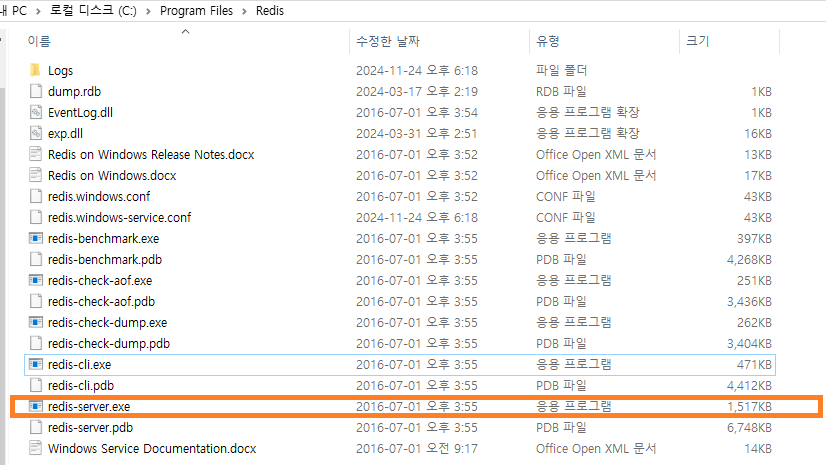Click the Redis on Windows Release Notes.docx icon
The height and width of the screenshot is (465, 826).
[x=35, y=154]
